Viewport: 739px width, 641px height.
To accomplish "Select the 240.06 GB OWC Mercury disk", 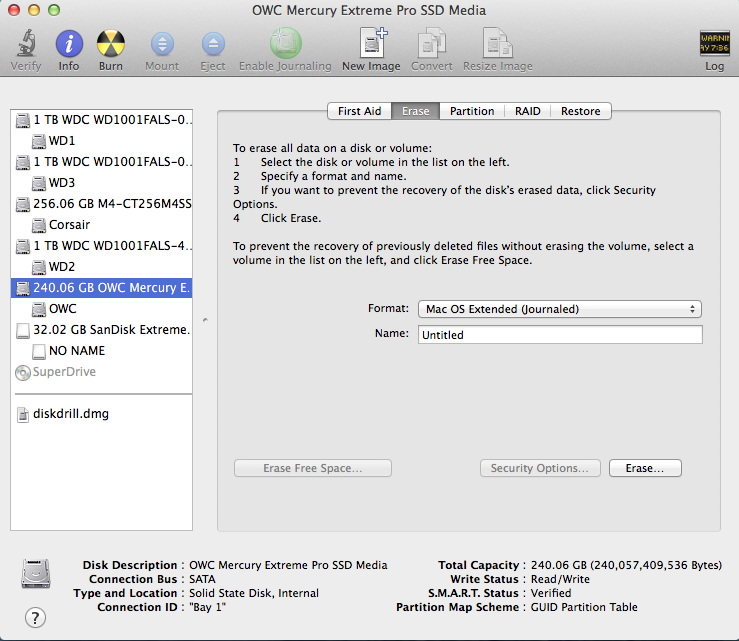I will [101, 288].
